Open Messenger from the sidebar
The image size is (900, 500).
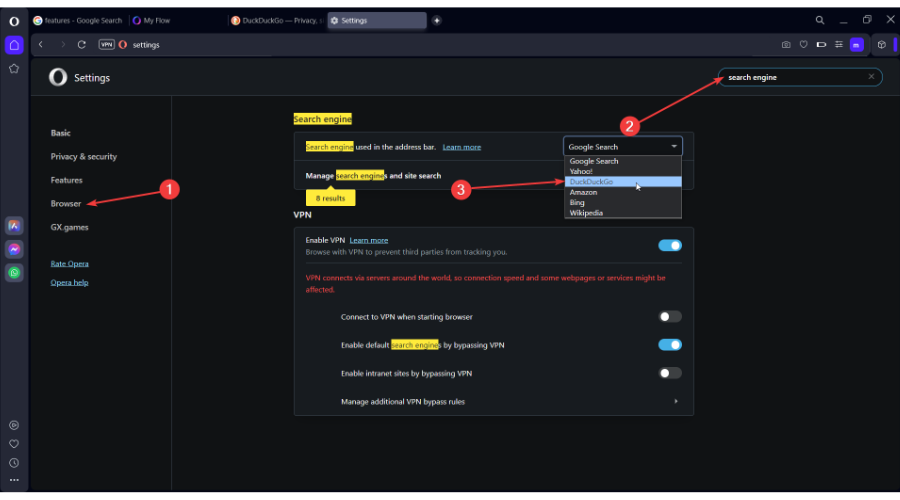coord(14,249)
